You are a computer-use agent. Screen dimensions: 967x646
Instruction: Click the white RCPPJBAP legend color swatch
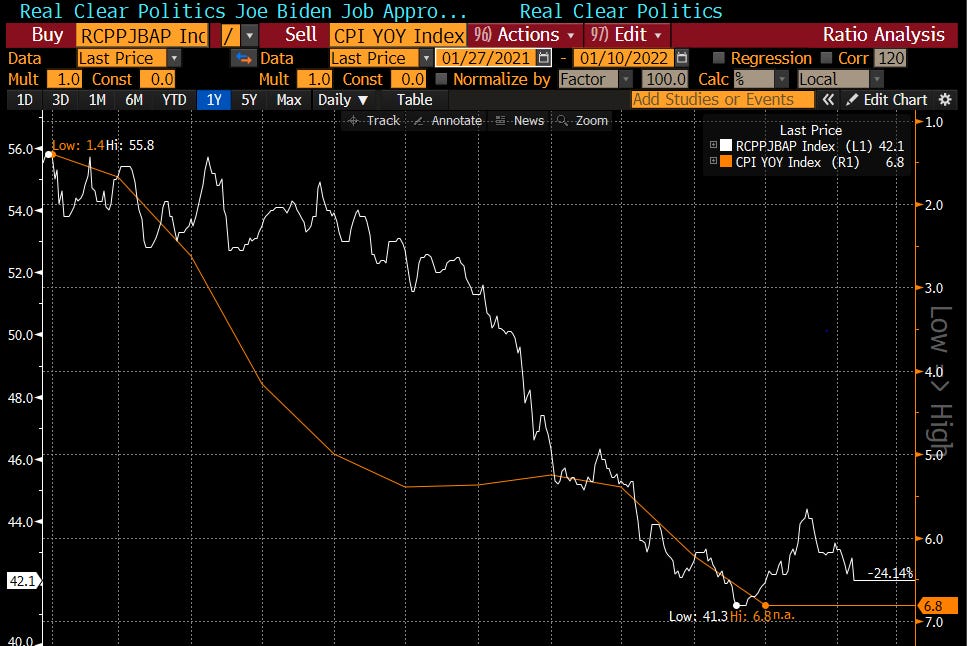726,146
